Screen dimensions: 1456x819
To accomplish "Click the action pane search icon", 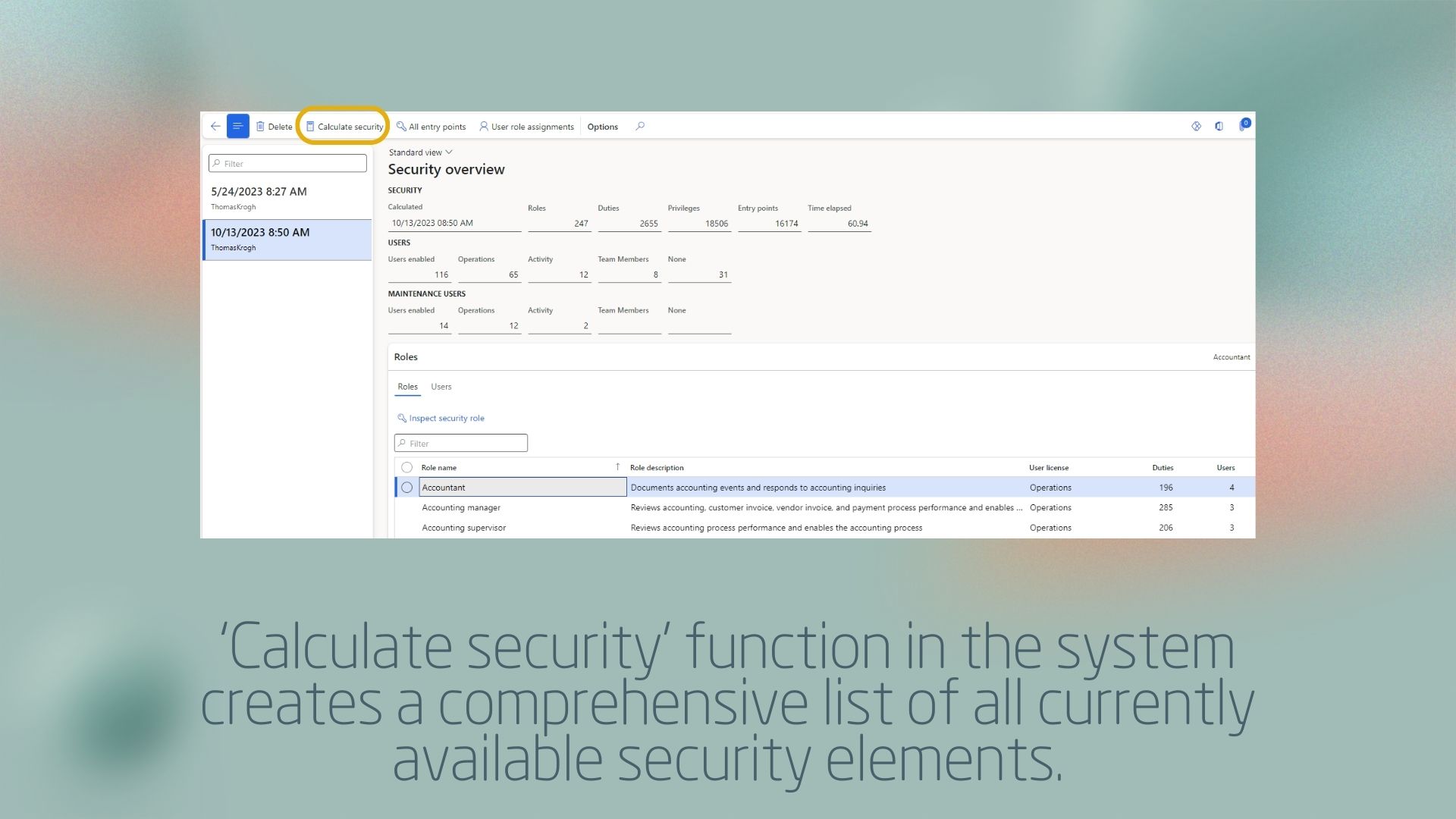I will point(640,127).
